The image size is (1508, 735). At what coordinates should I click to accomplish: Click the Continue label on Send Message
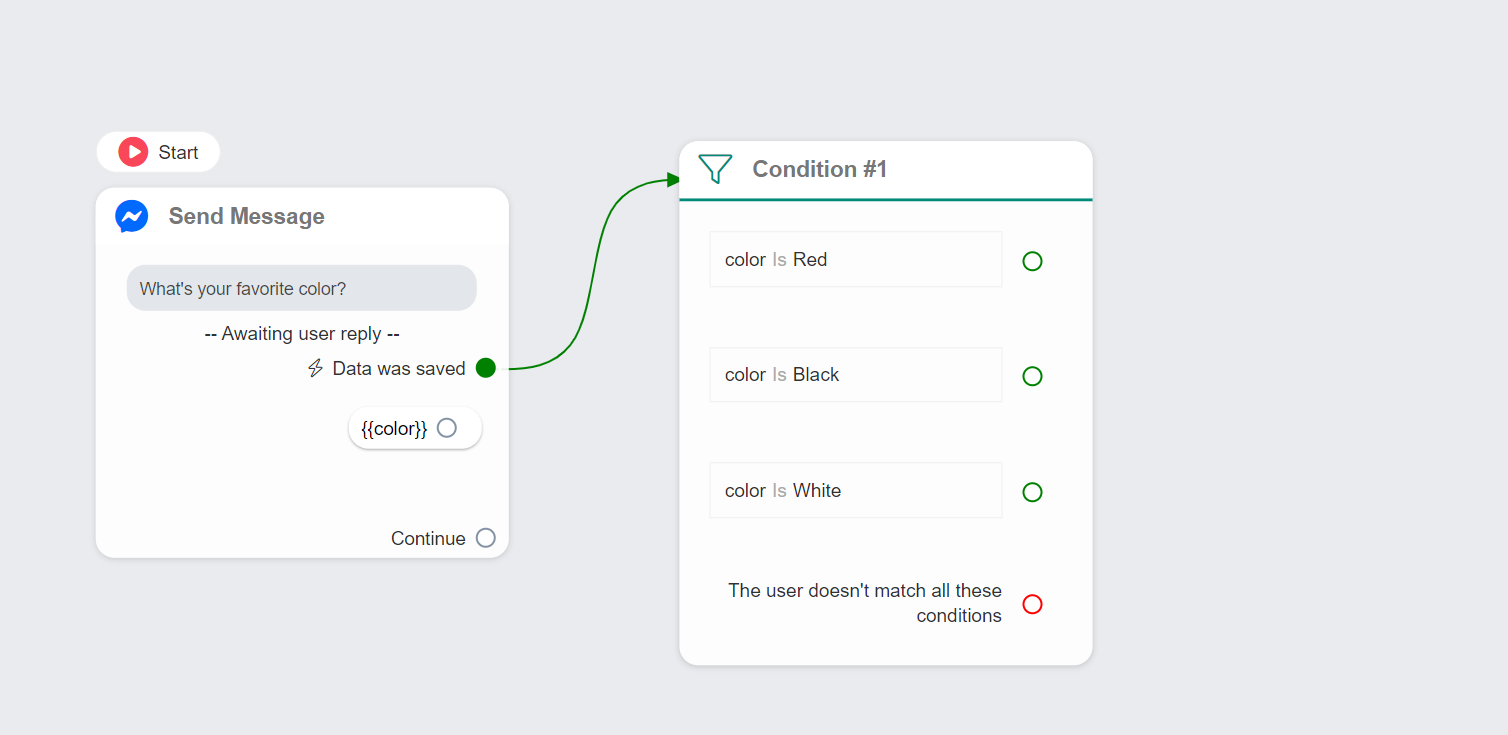(x=428, y=538)
